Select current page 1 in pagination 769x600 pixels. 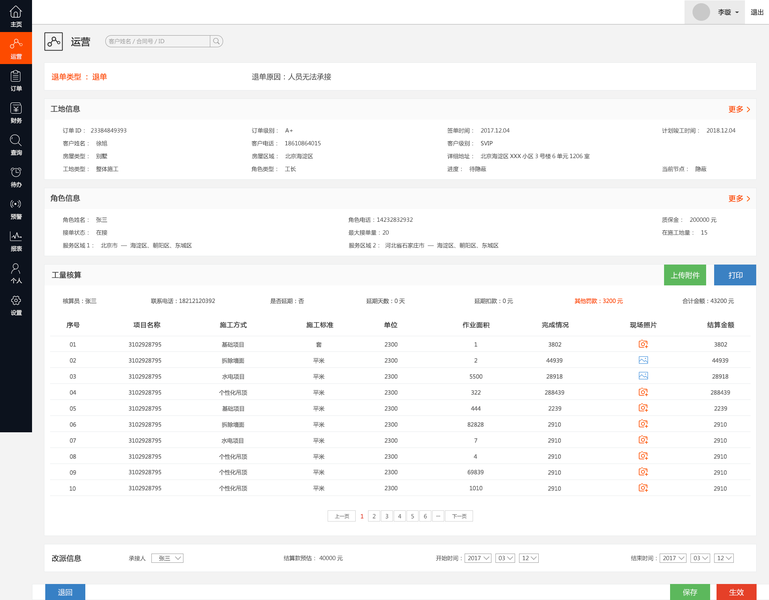(362, 516)
